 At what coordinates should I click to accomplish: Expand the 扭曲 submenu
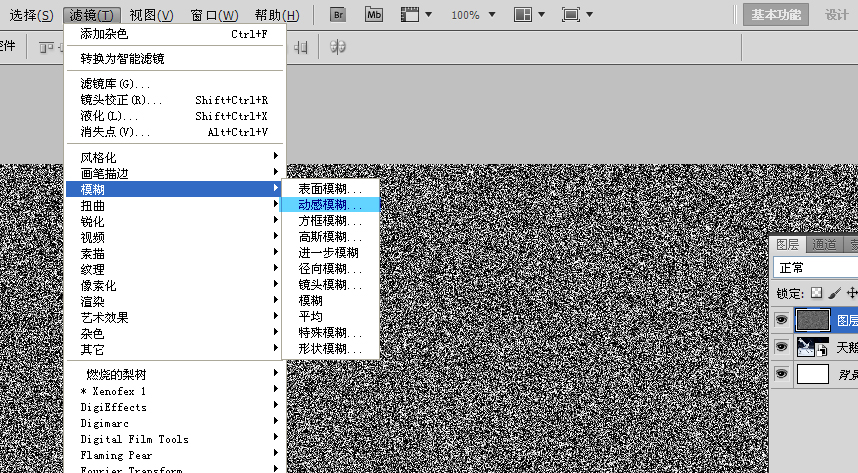175,205
